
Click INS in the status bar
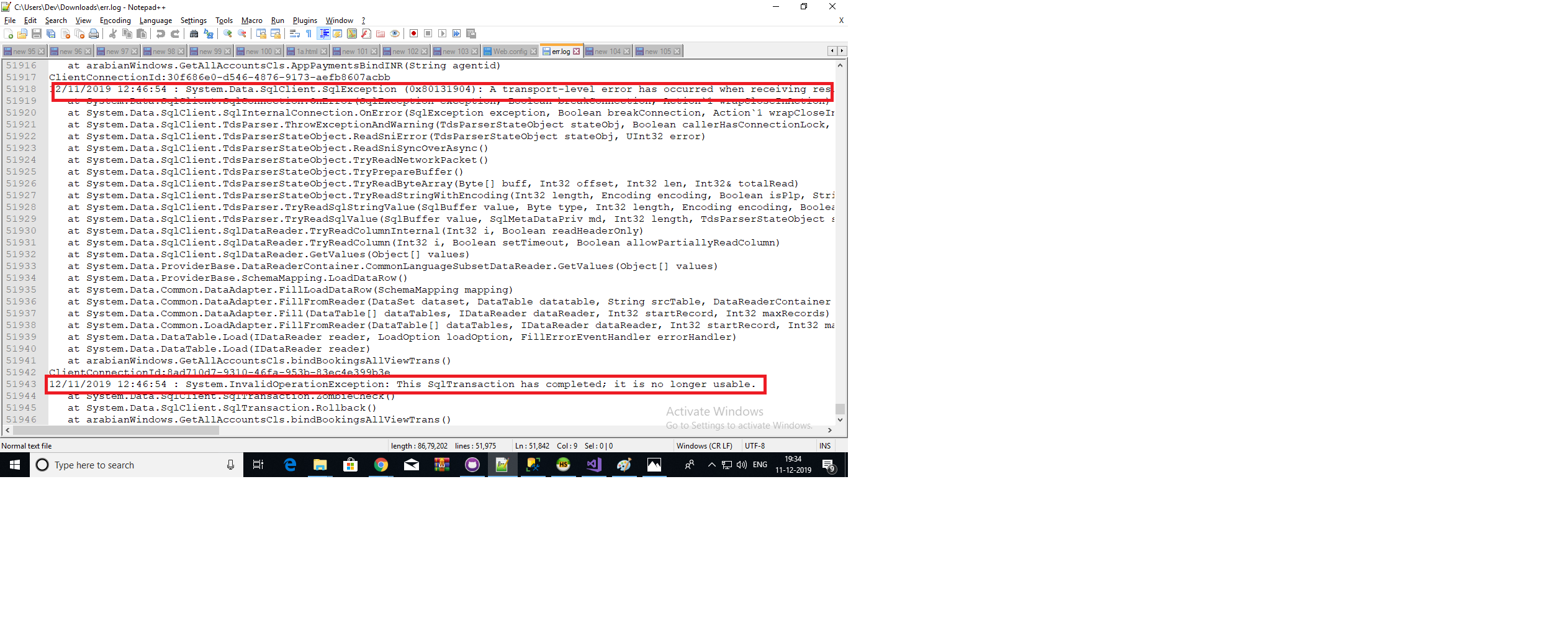[x=824, y=446]
